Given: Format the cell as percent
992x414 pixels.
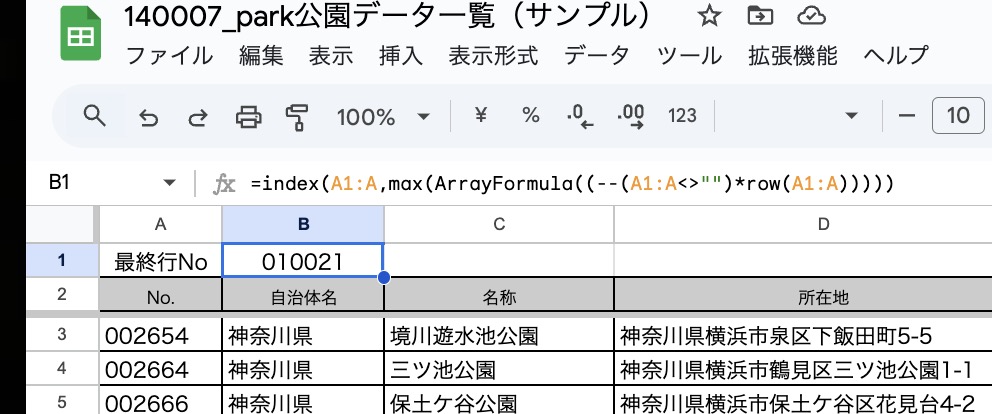Looking at the screenshot, I should 530,116.
